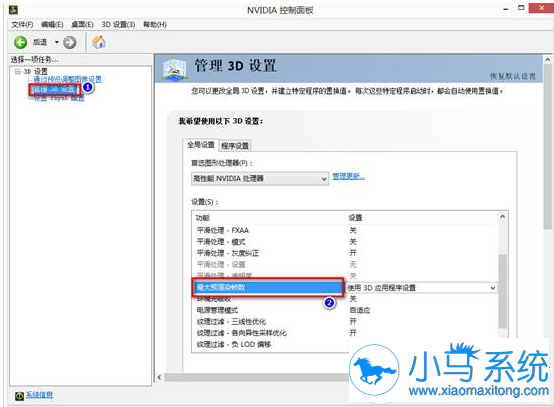Select the highlighted 最大预渲染帧数 row
The height and width of the screenshot is (407, 554).
pos(268,287)
